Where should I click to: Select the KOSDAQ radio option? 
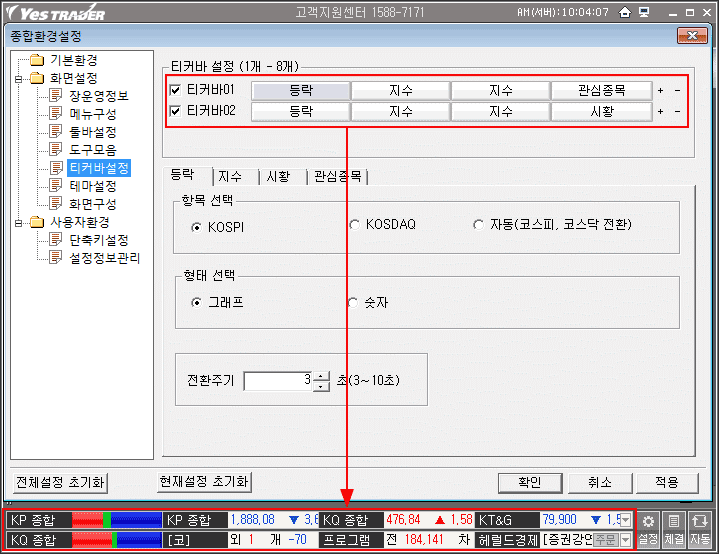(x=354, y=225)
